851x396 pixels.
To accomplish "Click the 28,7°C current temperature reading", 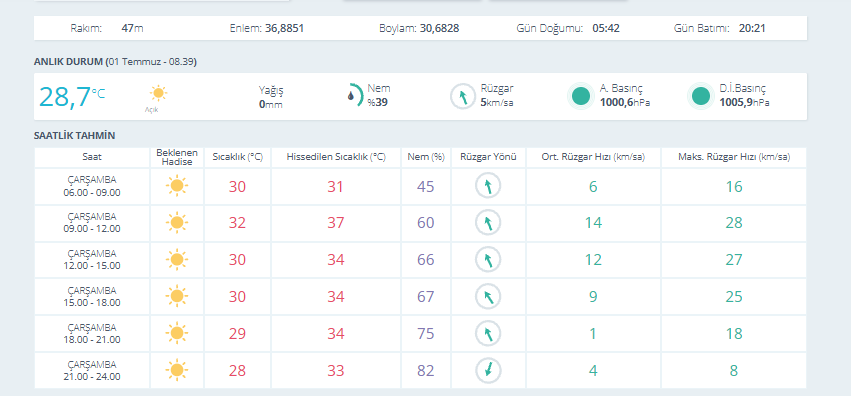I will 72,97.
